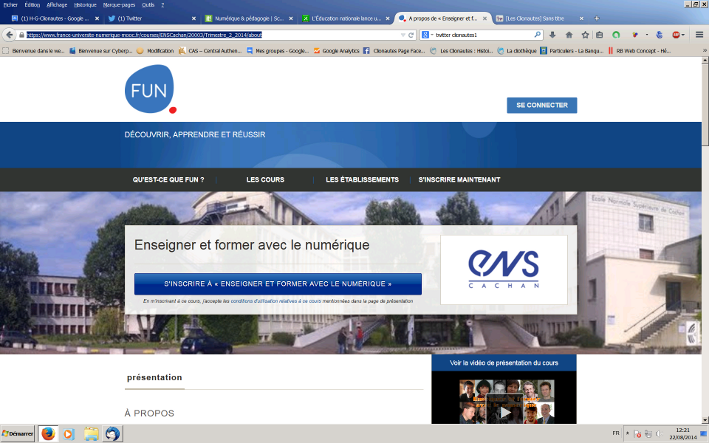Click the search magnifier icon in search box
This screenshot has height=443, width=709.
click(537, 34)
